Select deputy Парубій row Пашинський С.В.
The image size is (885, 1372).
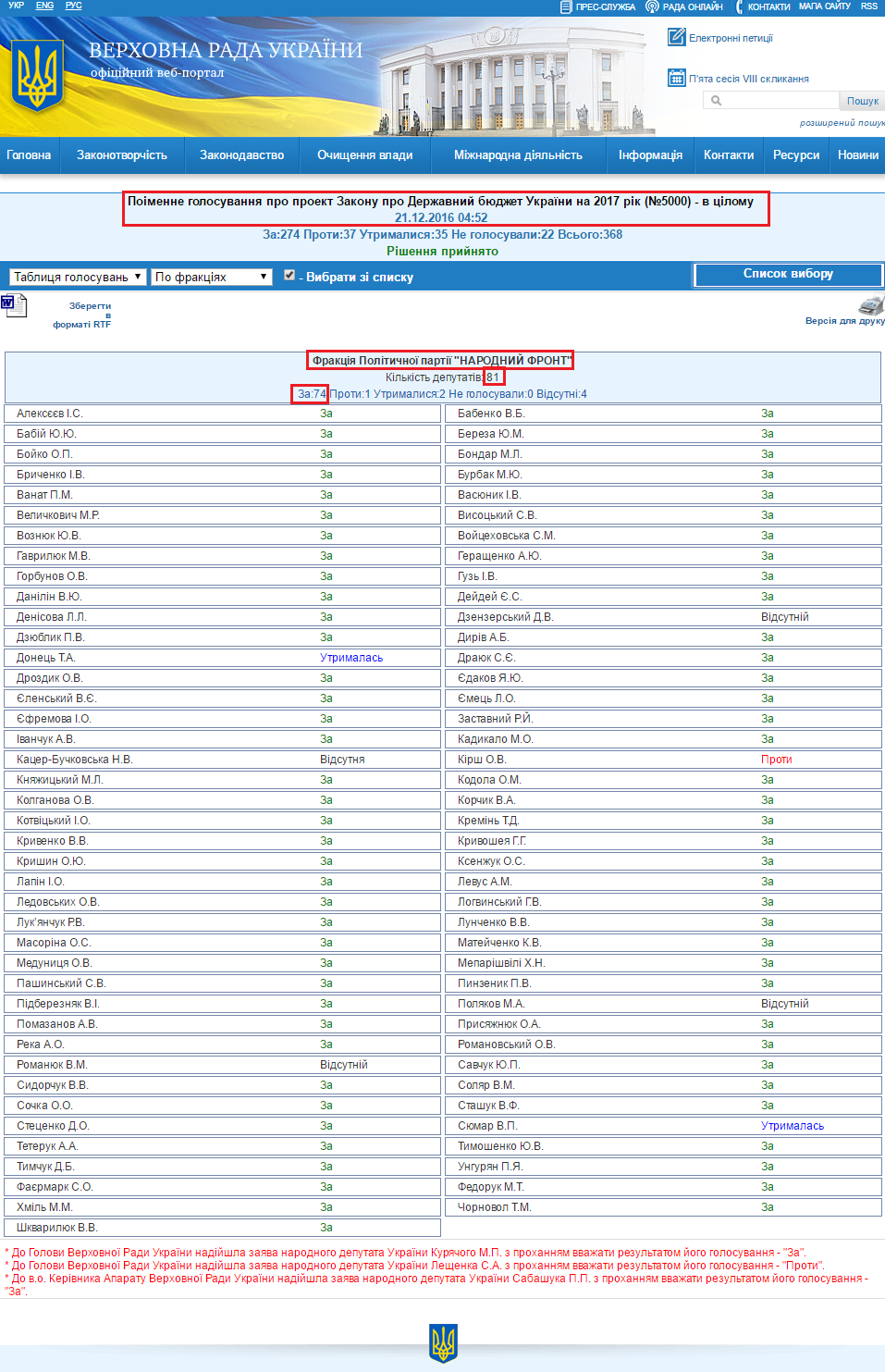click(x=222, y=983)
